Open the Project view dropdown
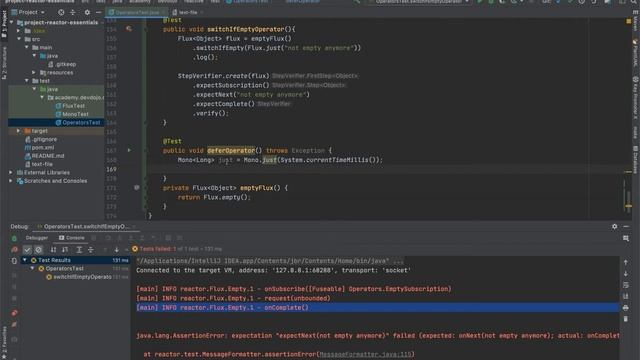The height and width of the screenshot is (360, 640). 28,12
